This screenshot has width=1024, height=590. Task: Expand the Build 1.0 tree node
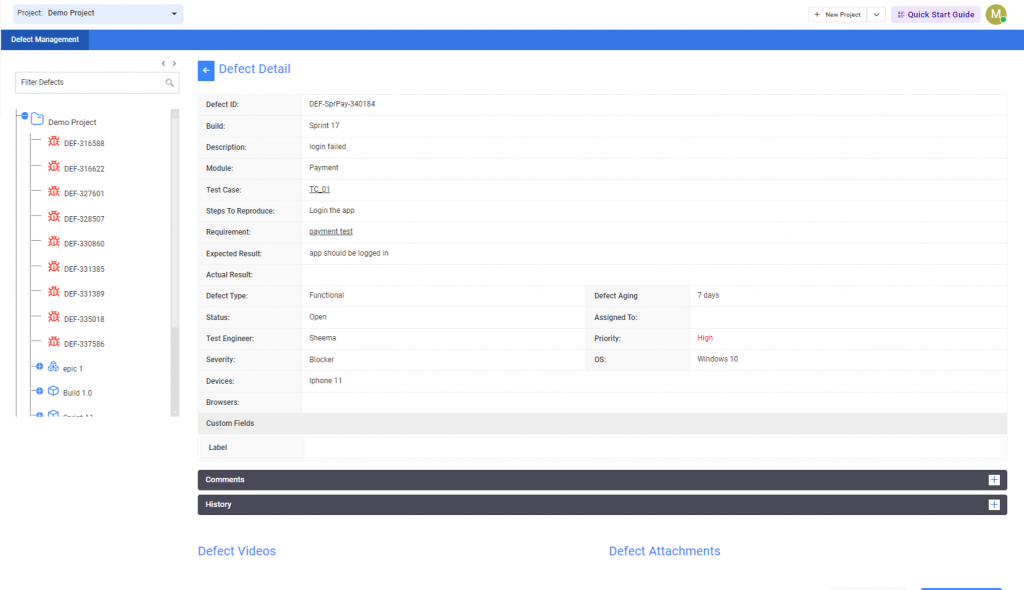(40, 391)
